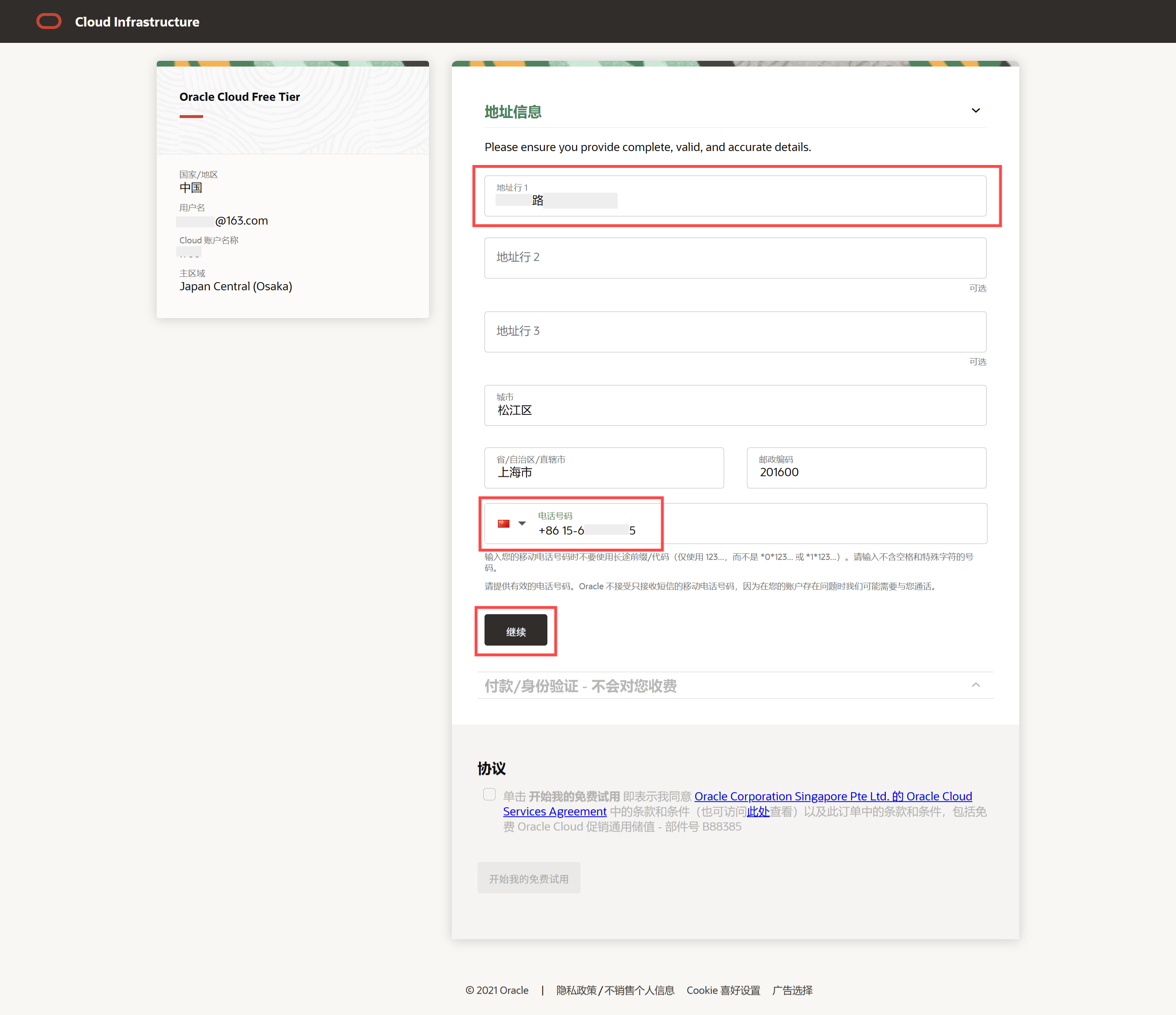Focus the 地址行 3 input field
Image resolution: width=1176 pixels, height=1015 pixels.
click(735, 332)
